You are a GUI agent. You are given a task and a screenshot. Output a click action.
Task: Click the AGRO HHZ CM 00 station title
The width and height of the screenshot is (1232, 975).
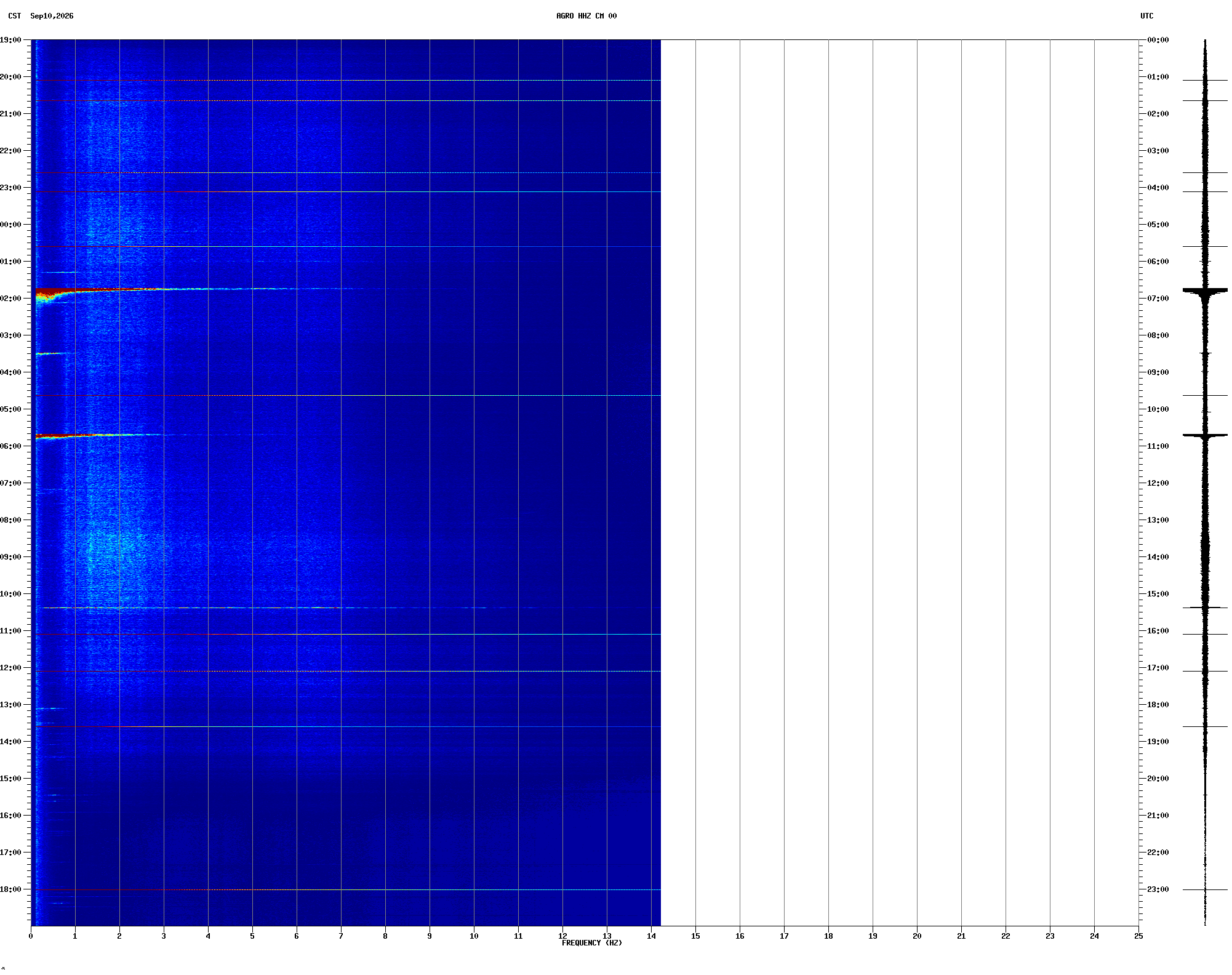pyautogui.click(x=586, y=16)
